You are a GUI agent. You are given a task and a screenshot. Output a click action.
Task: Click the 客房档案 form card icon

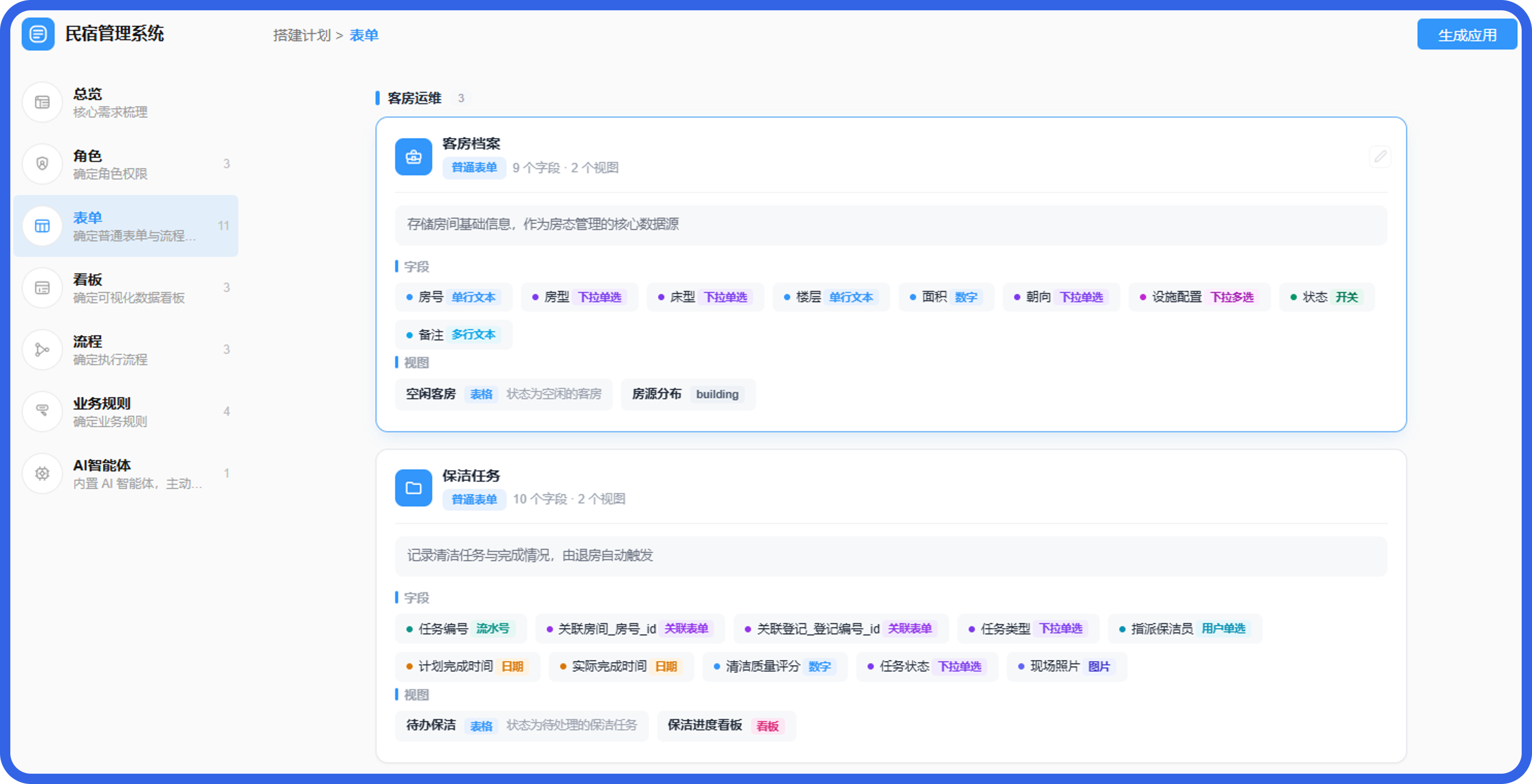click(x=413, y=157)
